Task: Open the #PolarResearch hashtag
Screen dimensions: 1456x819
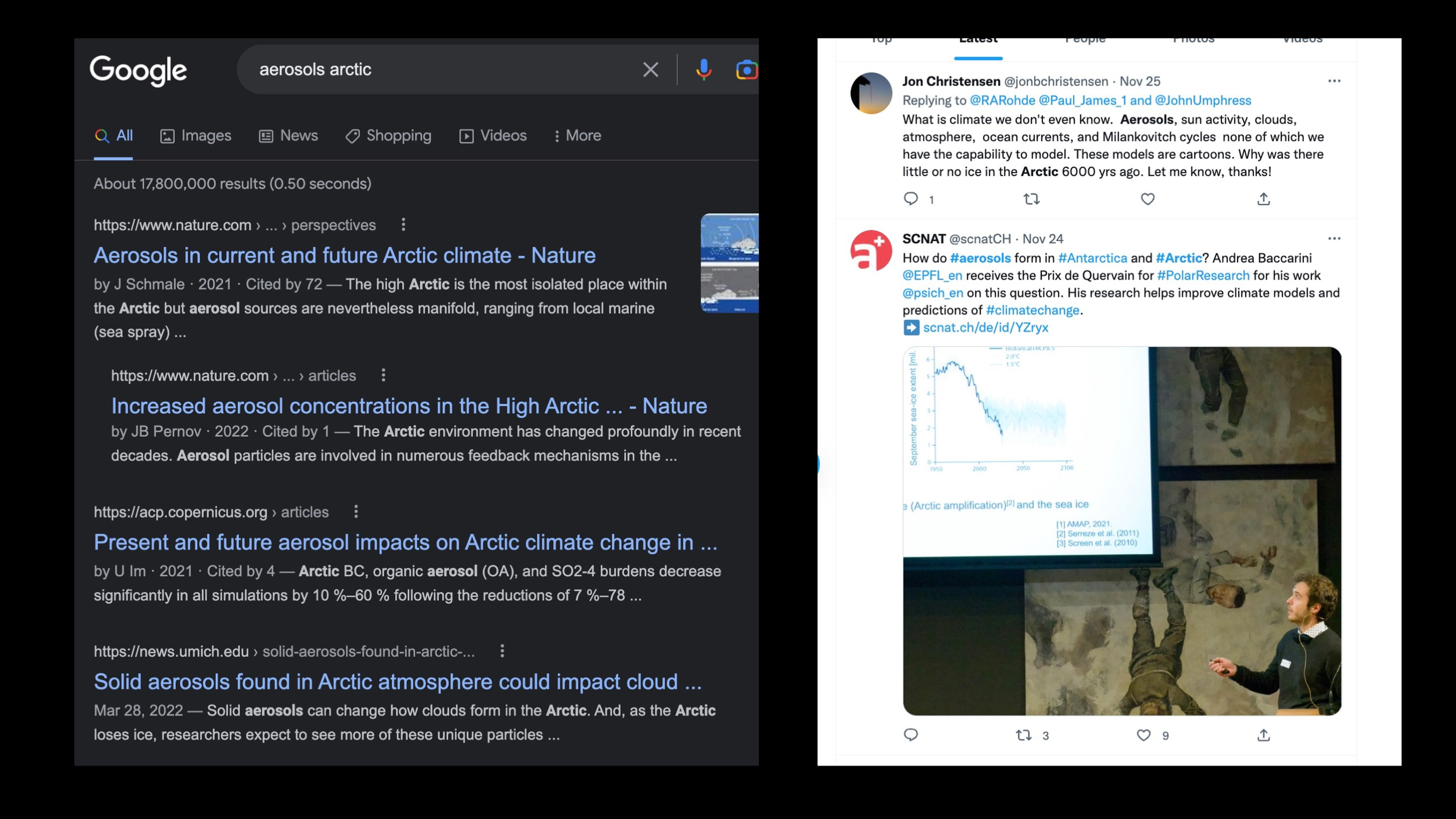Action: (x=1203, y=276)
